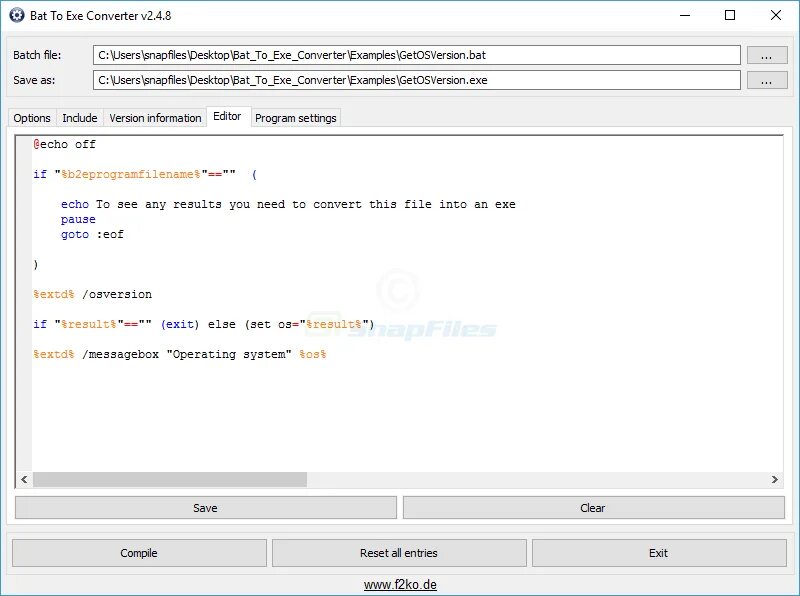
Task: Click the '%os%' variable at line end
Action: [313, 355]
